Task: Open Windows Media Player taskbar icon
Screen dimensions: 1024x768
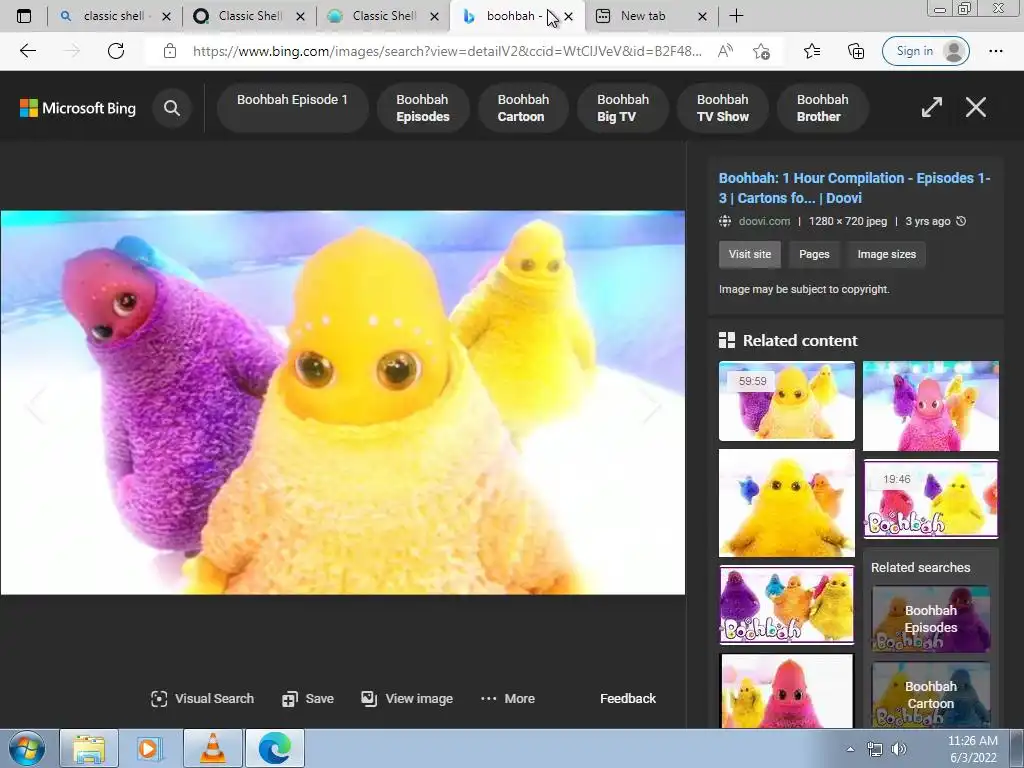Action: point(150,748)
